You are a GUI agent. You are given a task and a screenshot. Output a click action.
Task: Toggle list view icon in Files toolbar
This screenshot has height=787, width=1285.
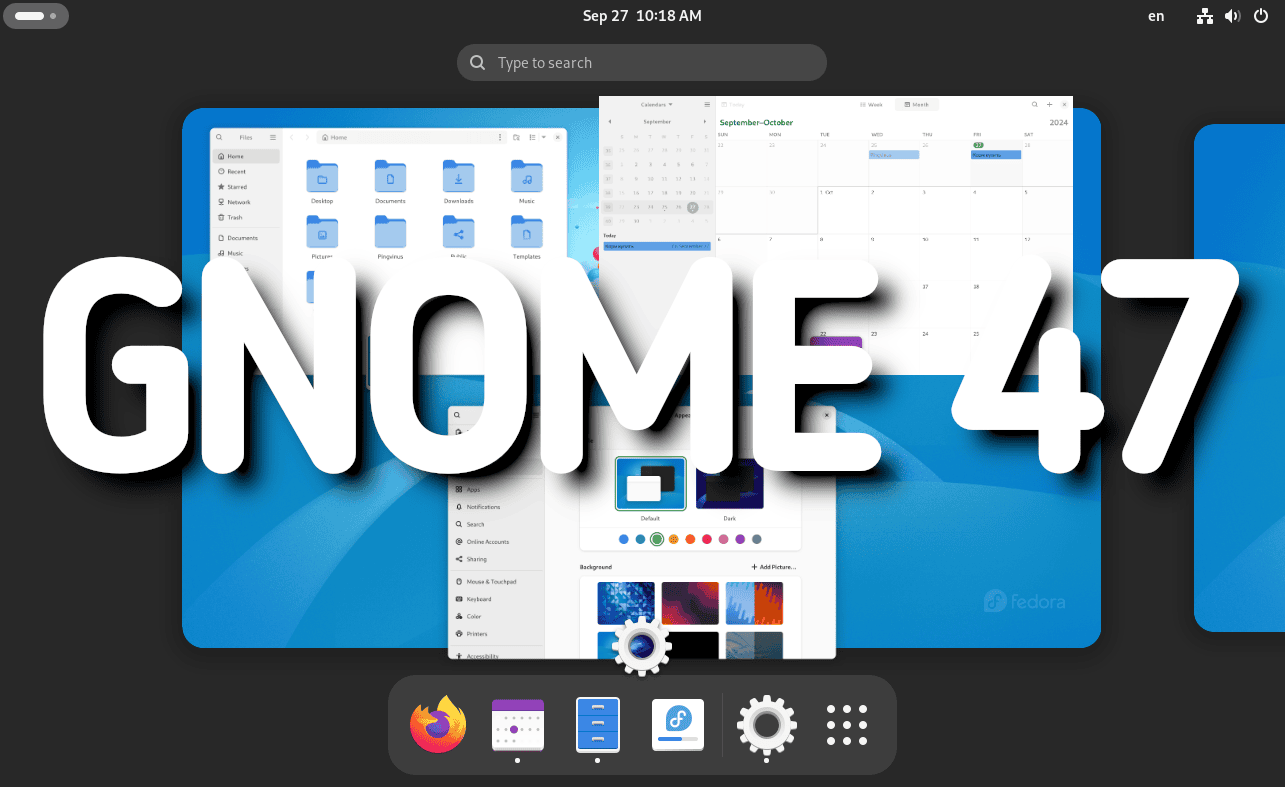click(532, 137)
